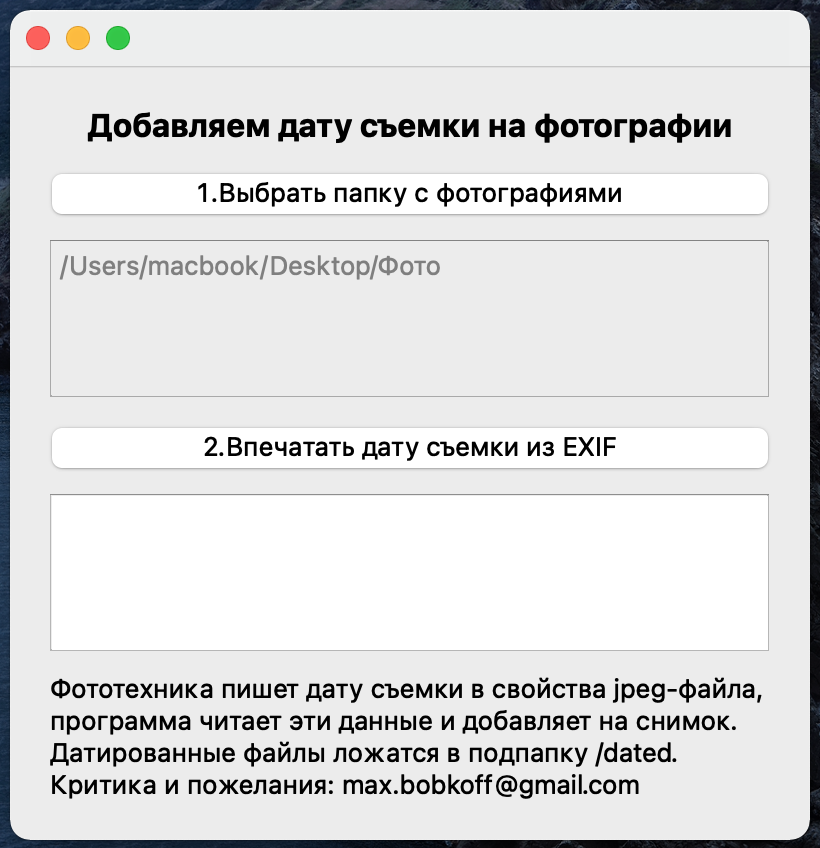Click the "2.Впечатать дату съемки из EXIF" button

pyautogui.click(x=409, y=448)
